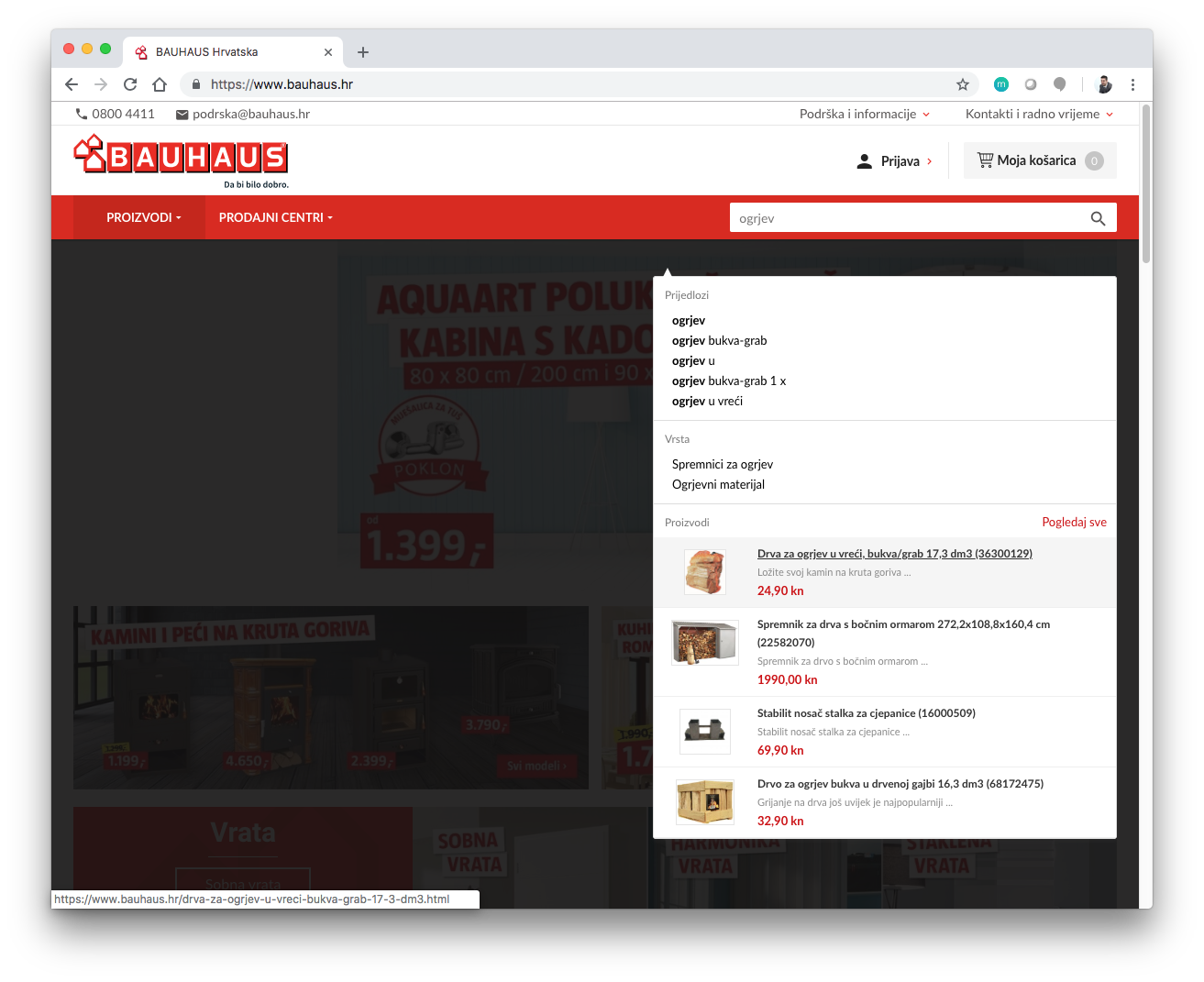Screen dimensions: 1204x982
Task: Click the browser home icon
Action: coord(160,84)
